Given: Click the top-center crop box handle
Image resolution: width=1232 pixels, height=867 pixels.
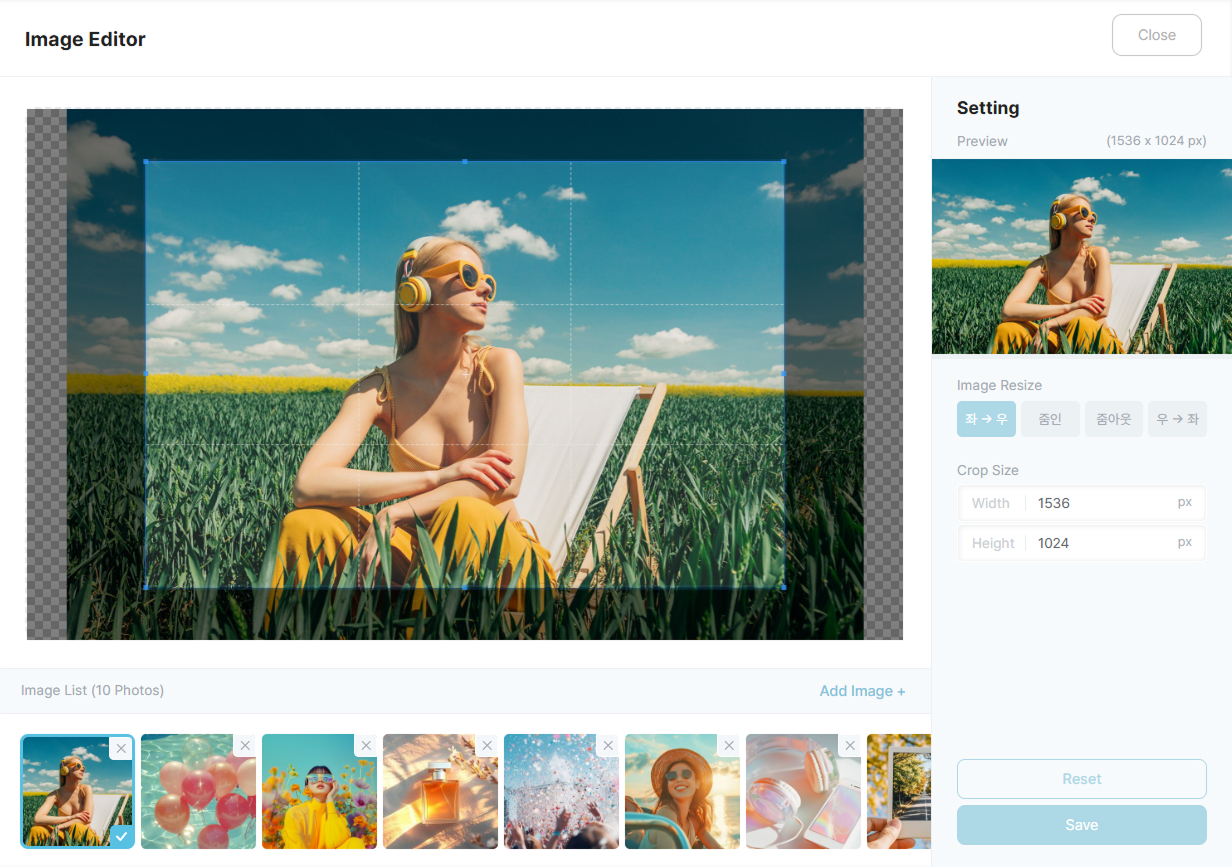Looking at the screenshot, I should tap(465, 161).
